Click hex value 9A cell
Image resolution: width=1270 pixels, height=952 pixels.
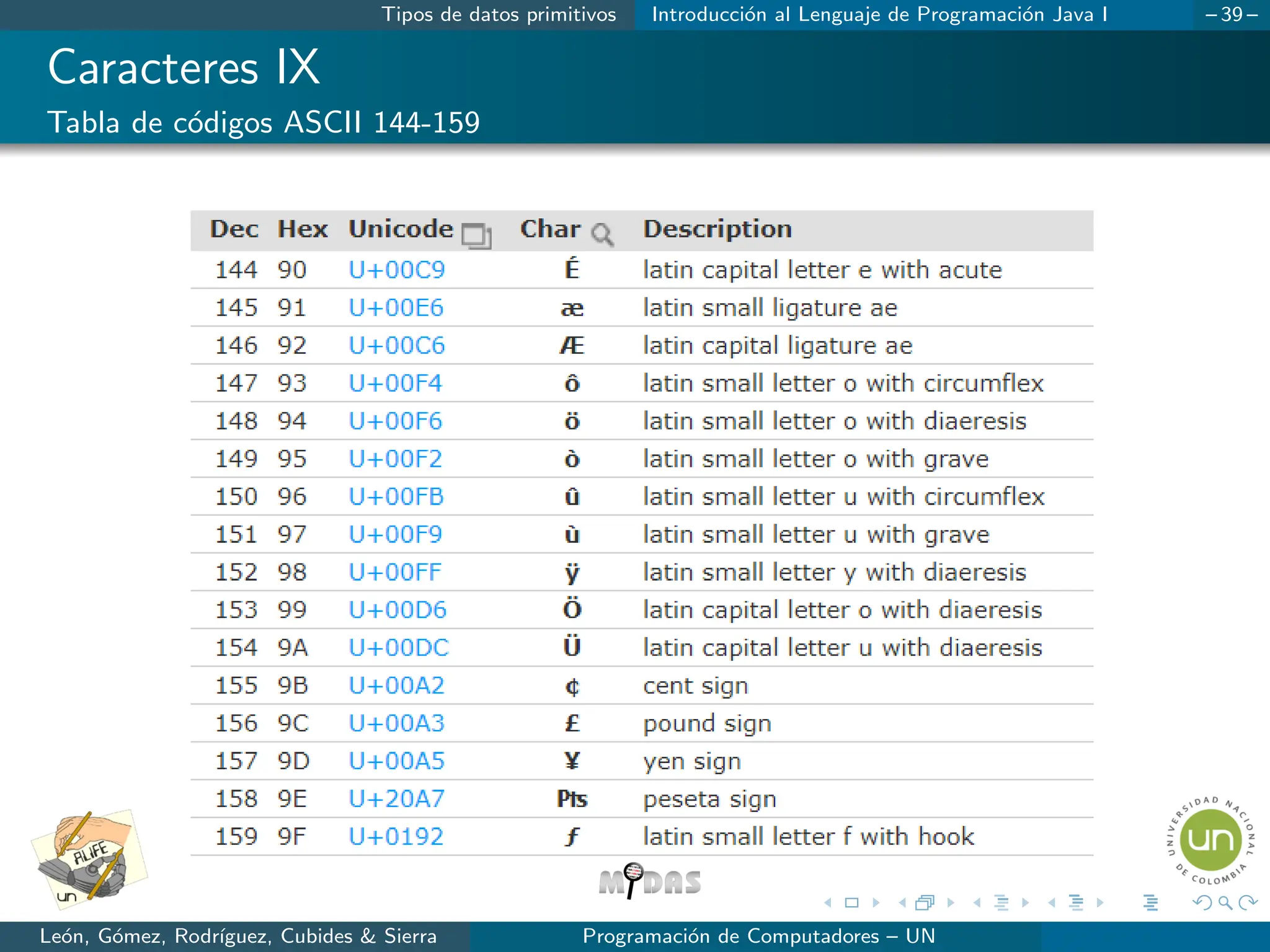pyautogui.click(x=293, y=648)
